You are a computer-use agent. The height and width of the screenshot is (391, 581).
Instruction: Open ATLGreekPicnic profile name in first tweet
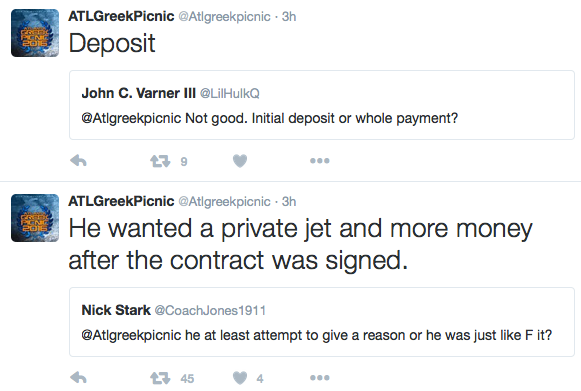121,16
